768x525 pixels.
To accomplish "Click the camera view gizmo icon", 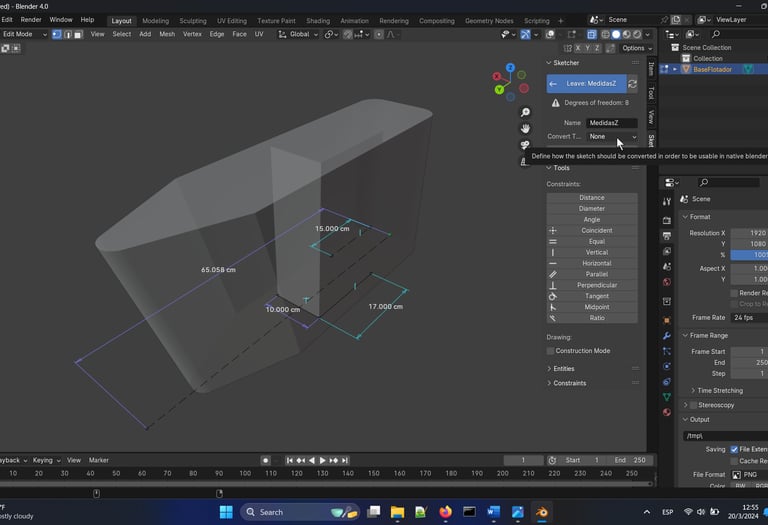I will point(525,145).
